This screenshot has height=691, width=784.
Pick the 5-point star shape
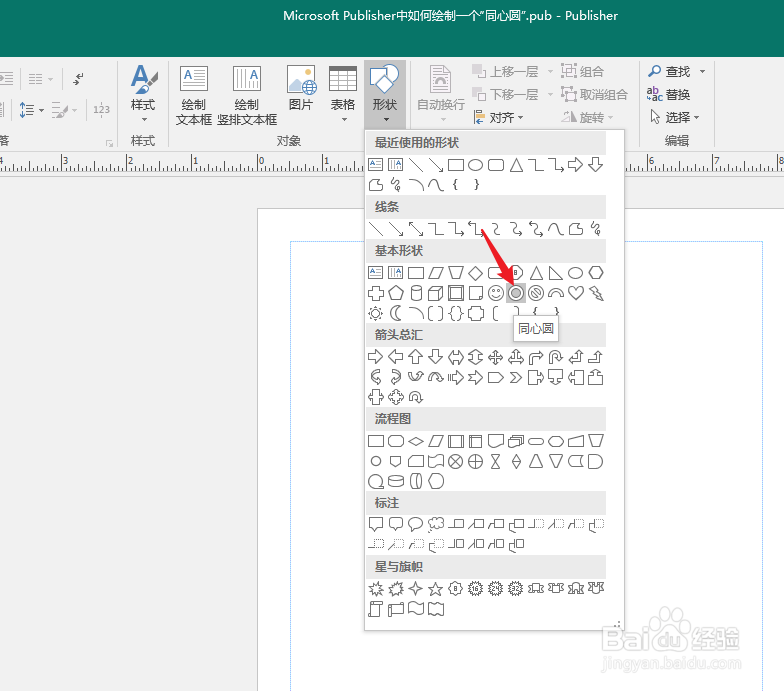pos(436,589)
